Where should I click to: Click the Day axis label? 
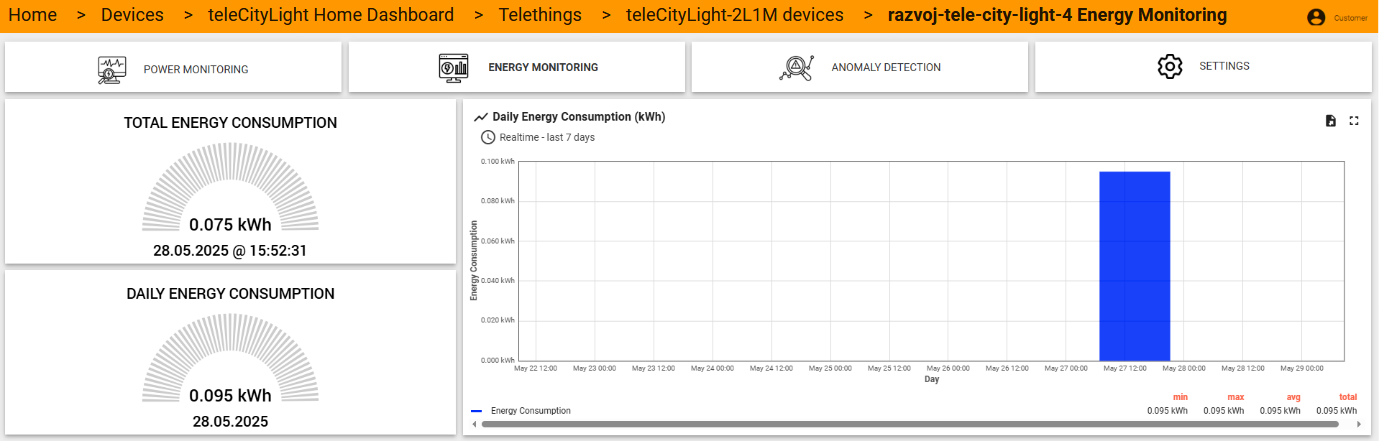point(932,379)
